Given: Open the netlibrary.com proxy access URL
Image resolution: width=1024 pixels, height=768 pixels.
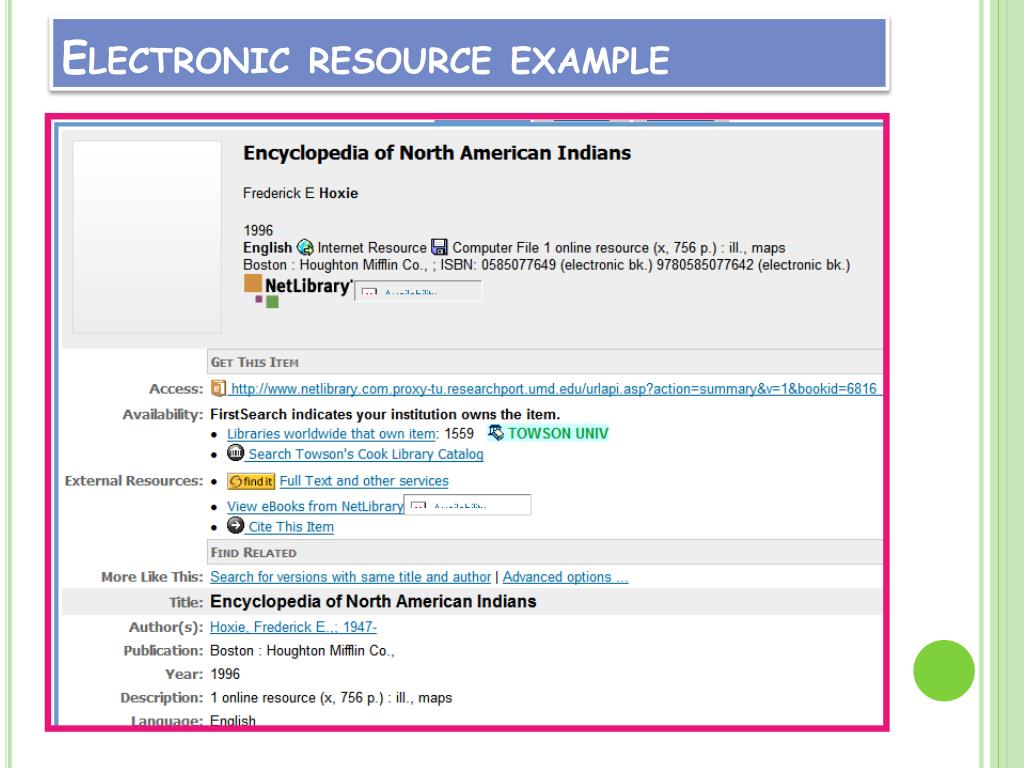Looking at the screenshot, I should pyautogui.click(x=554, y=389).
